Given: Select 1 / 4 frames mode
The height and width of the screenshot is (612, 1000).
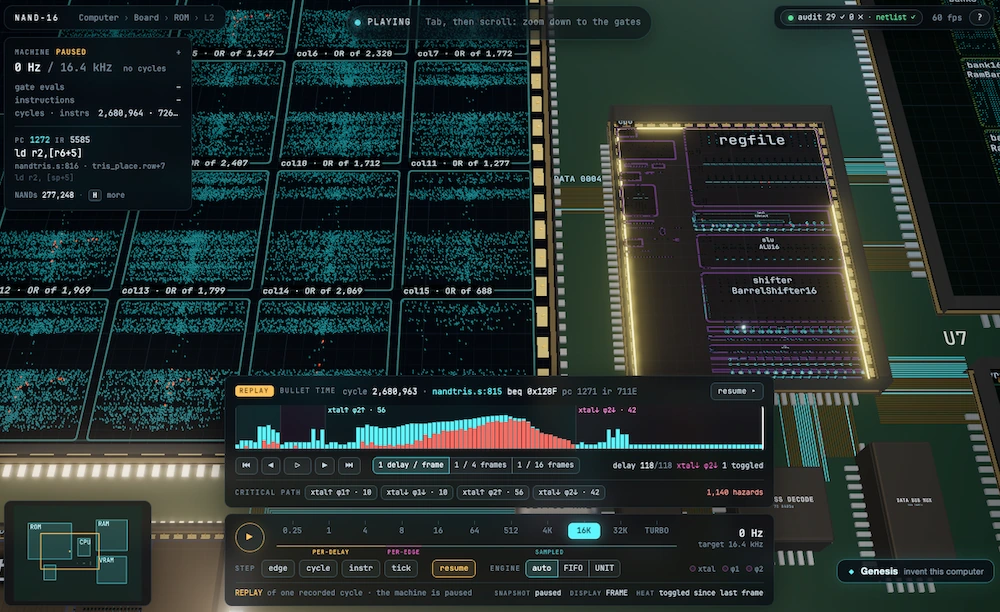Looking at the screenshot, I should [x=480, y=465].
